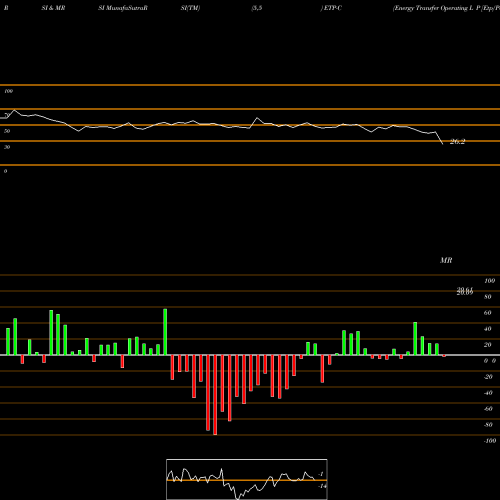Click the "50" label on RSI axis

pyautogui.click(x=7, y=131)
